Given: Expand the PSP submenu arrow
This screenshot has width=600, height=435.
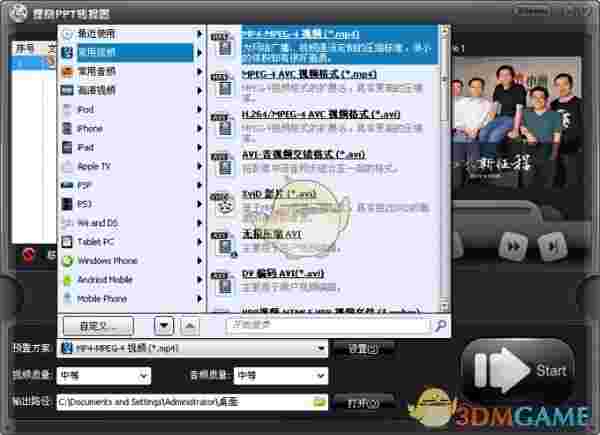Looking at the screenshot, I should tap(199, 185).
